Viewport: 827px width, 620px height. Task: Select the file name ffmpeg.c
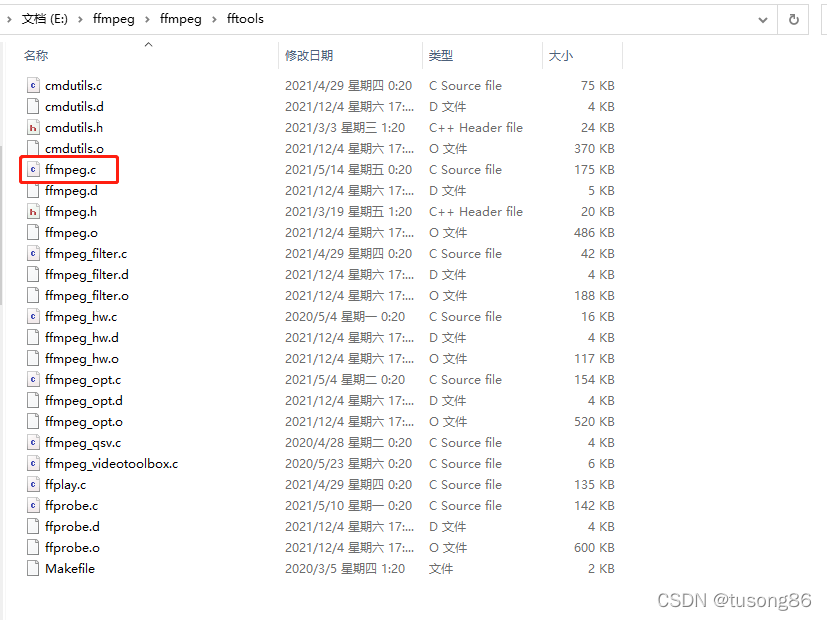[71, 170]
